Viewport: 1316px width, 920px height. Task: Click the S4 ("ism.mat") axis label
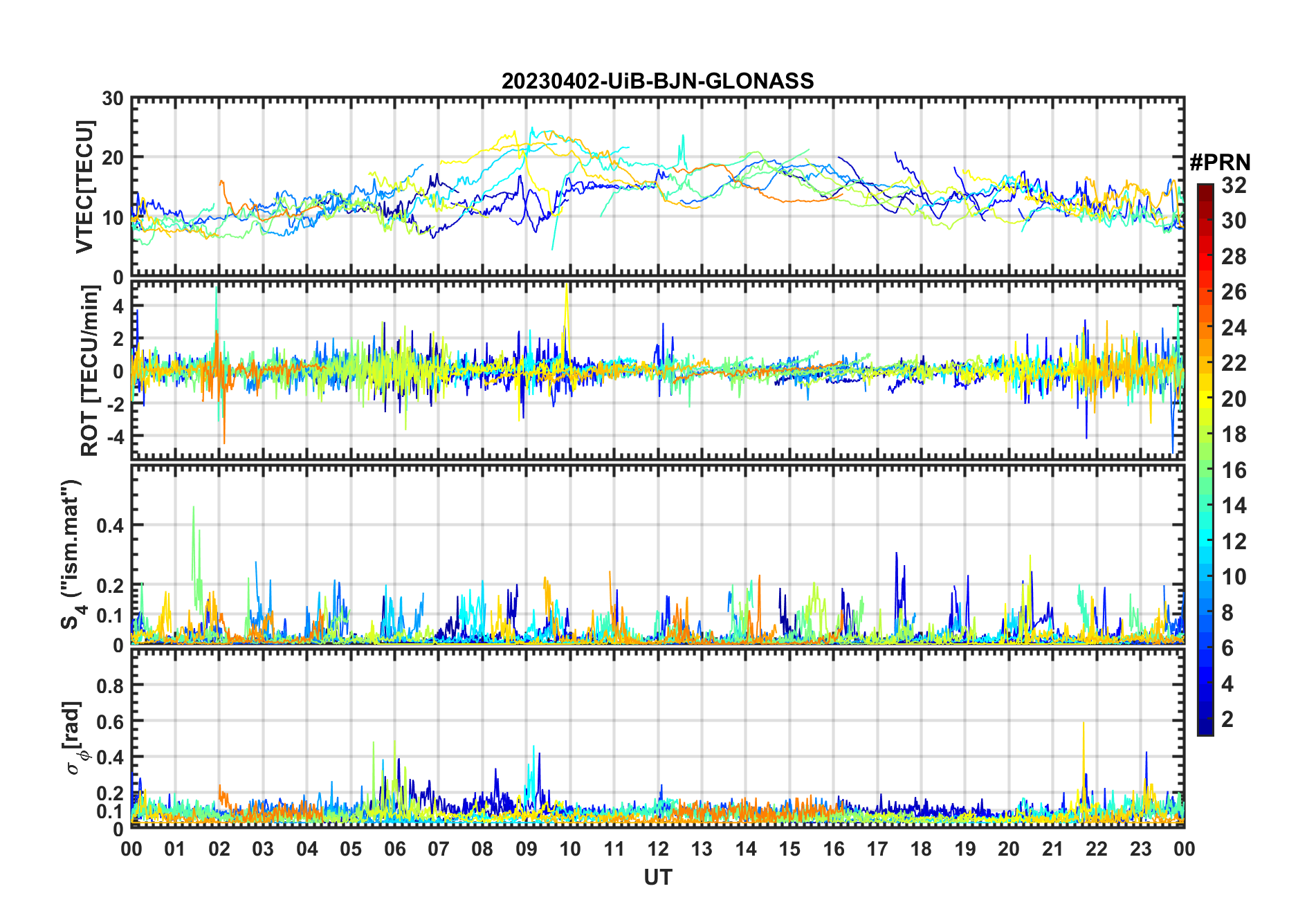72,554
